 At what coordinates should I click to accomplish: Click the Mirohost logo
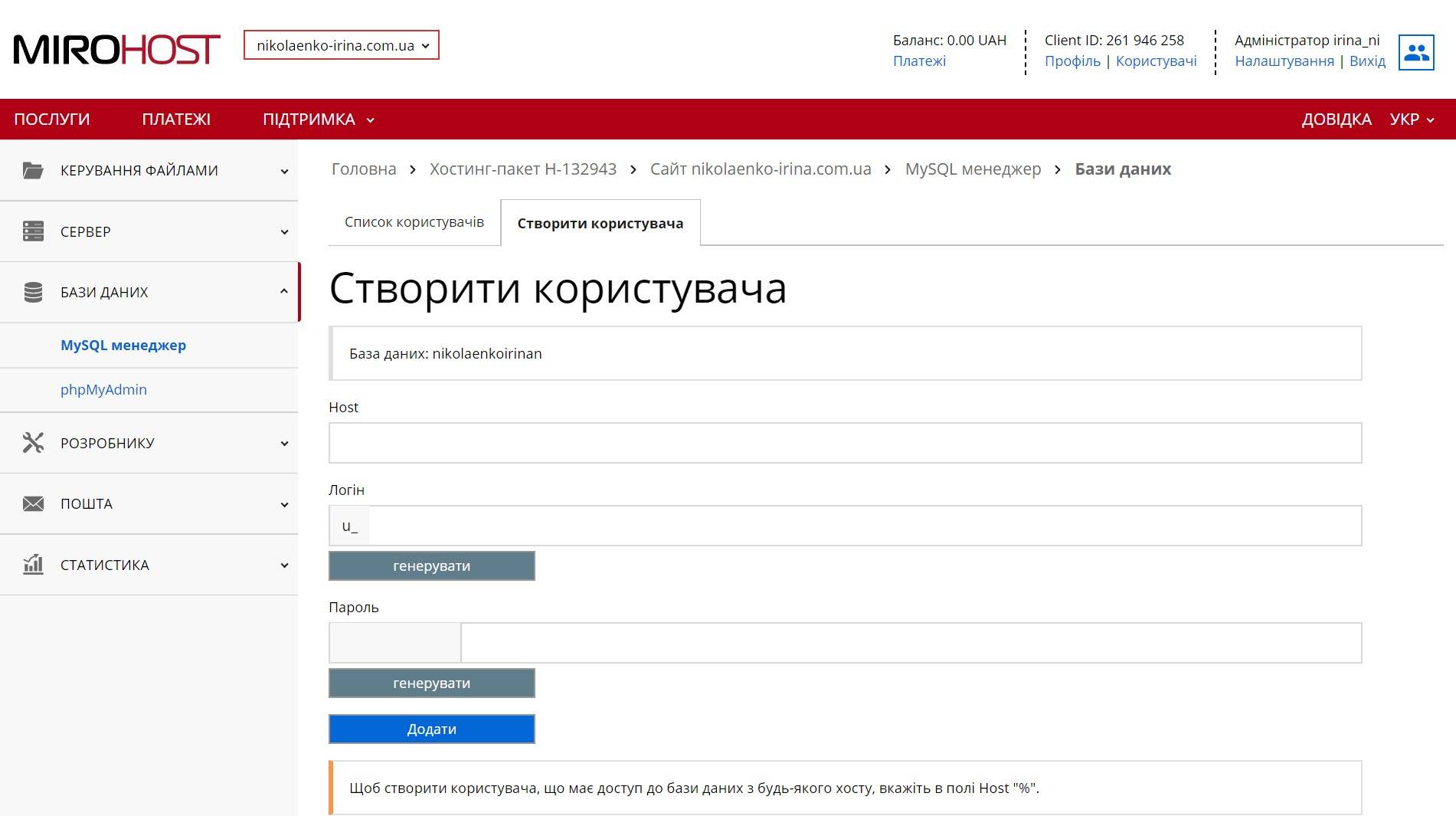pos(116,50)
